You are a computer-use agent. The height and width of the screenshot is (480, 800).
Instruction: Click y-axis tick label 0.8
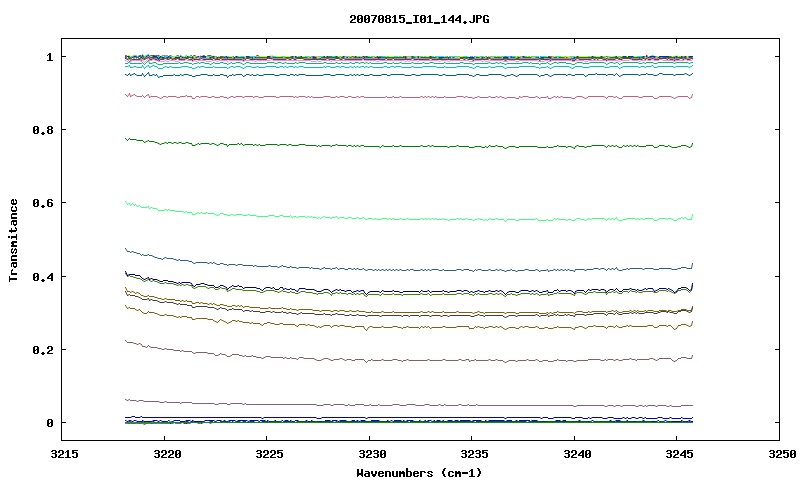(43, 130)
